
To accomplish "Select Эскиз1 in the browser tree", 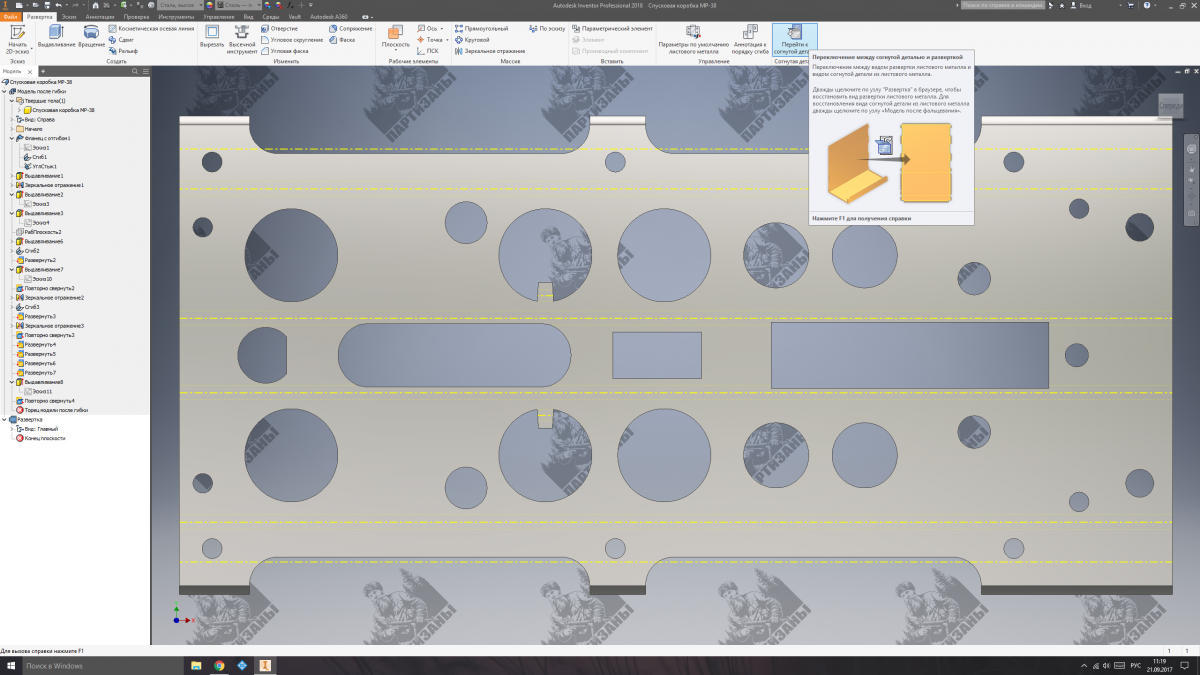I will [x=36, y=148].
